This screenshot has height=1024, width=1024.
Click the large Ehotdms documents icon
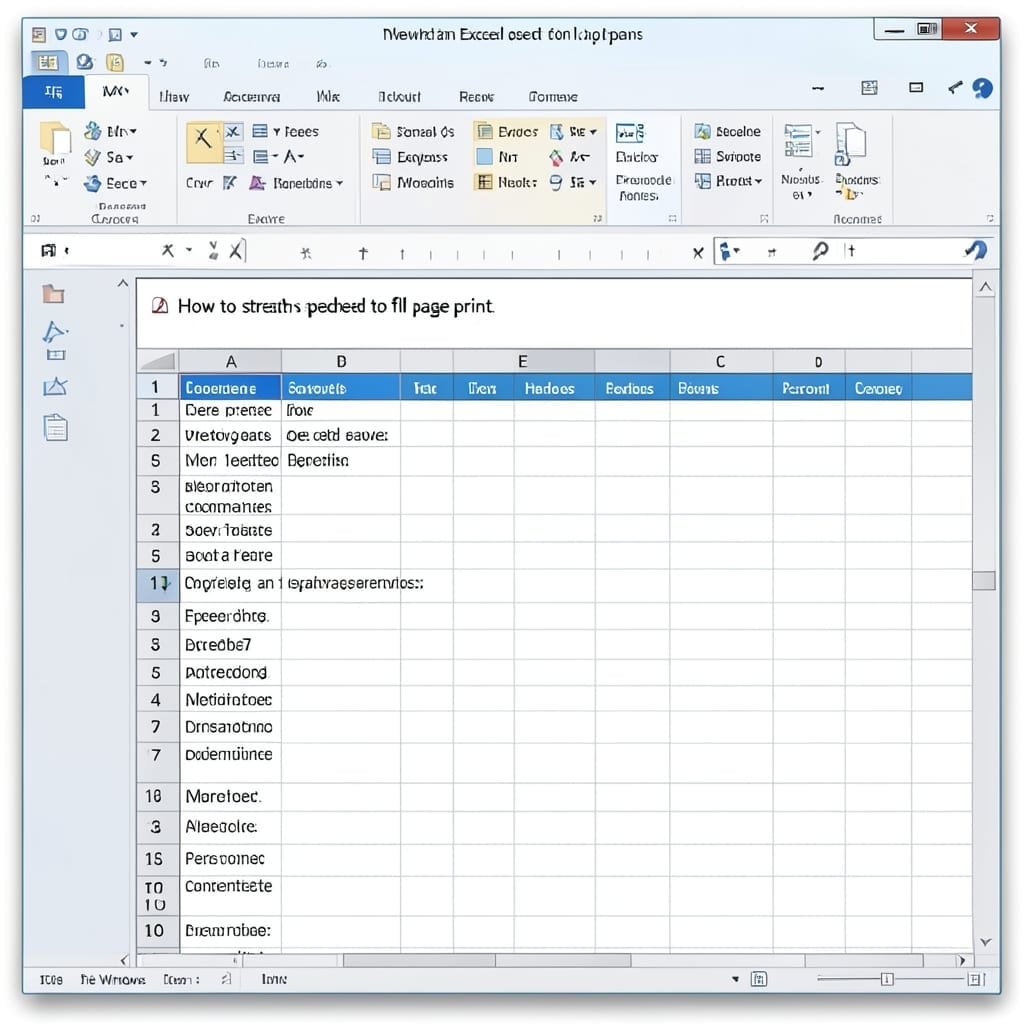click(x=851, y=143)
